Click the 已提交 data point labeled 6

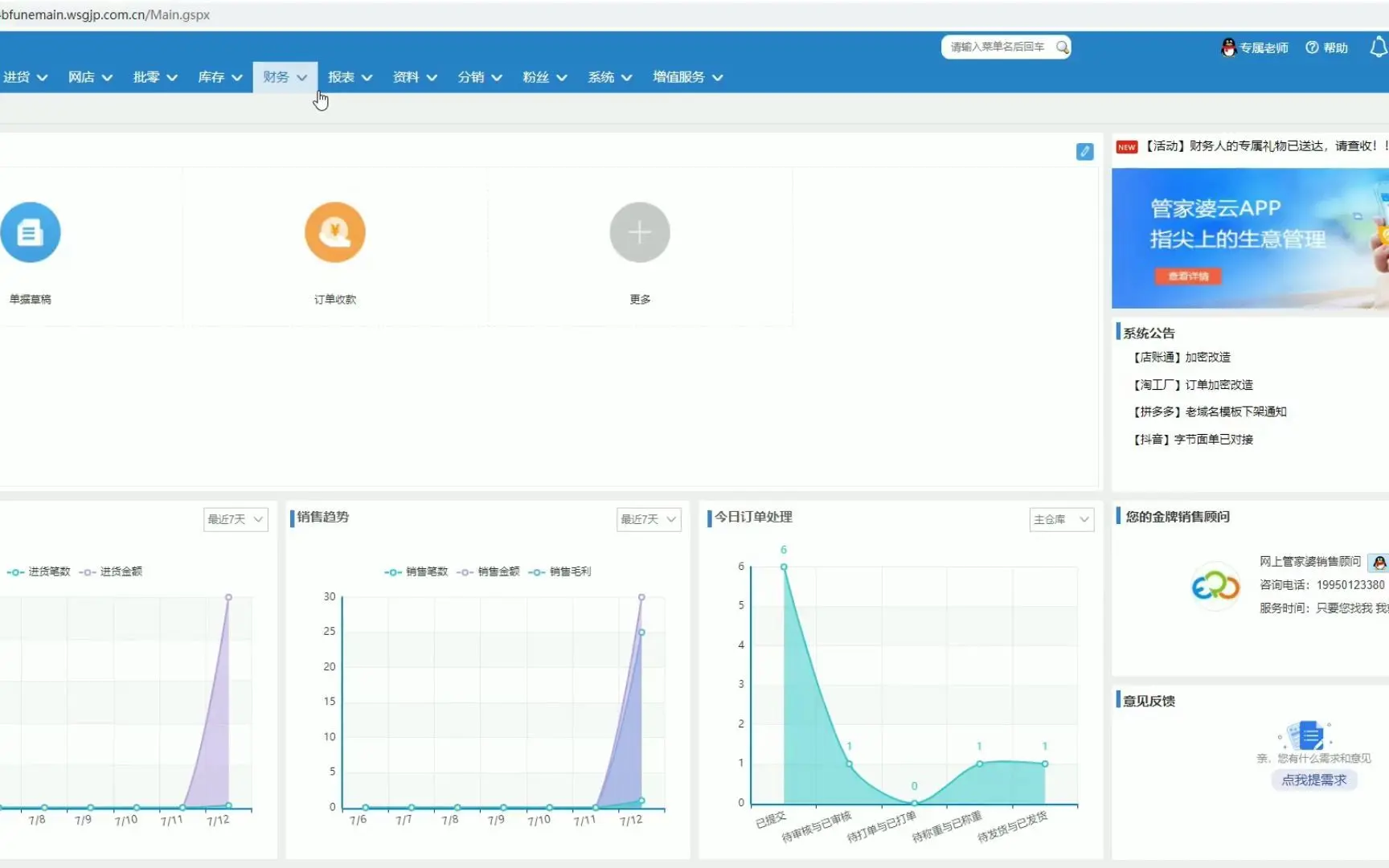(x=784, y=567)
